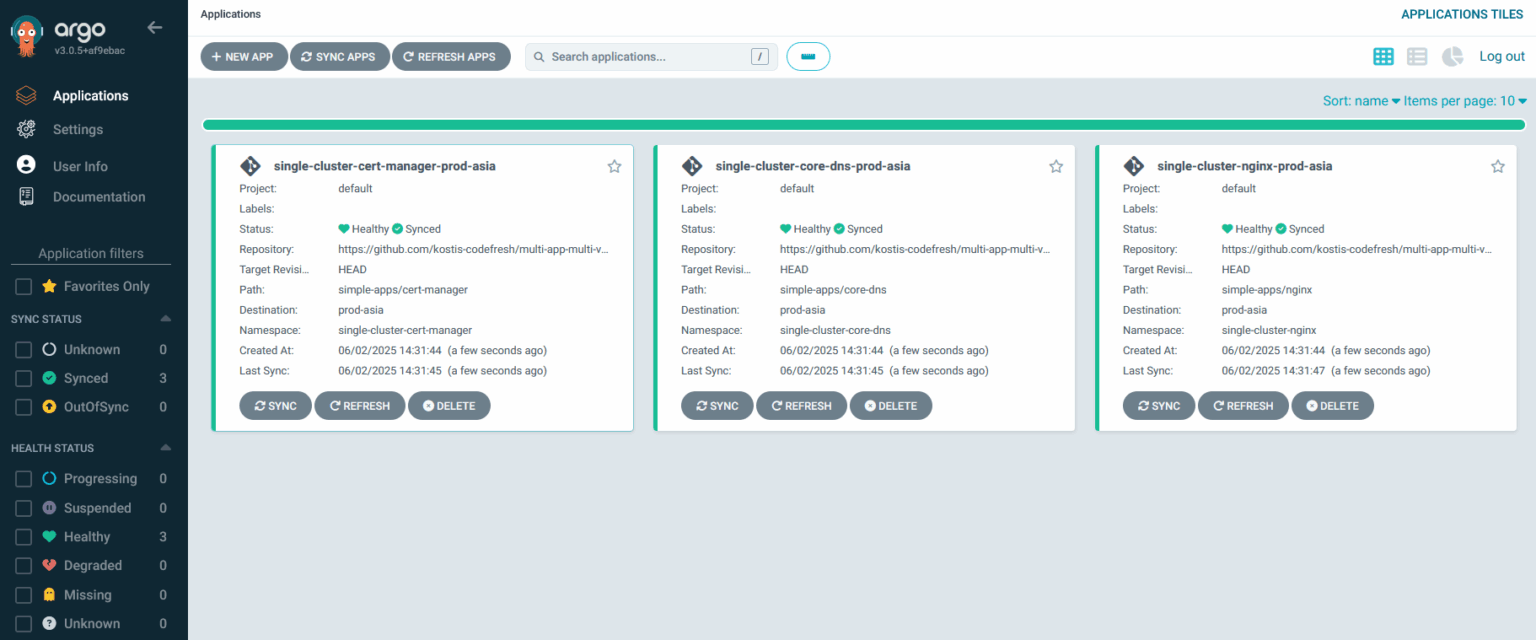Open the Documentation page from the sidebar

tap(97, 196)
